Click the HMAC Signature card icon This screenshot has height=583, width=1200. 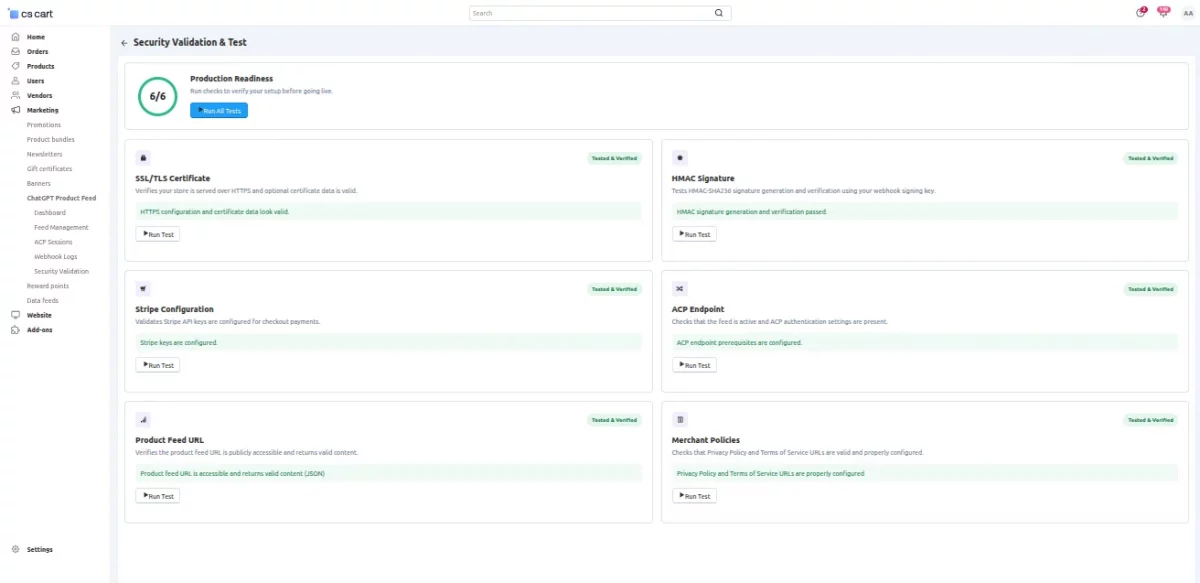(x=680, y=158)
